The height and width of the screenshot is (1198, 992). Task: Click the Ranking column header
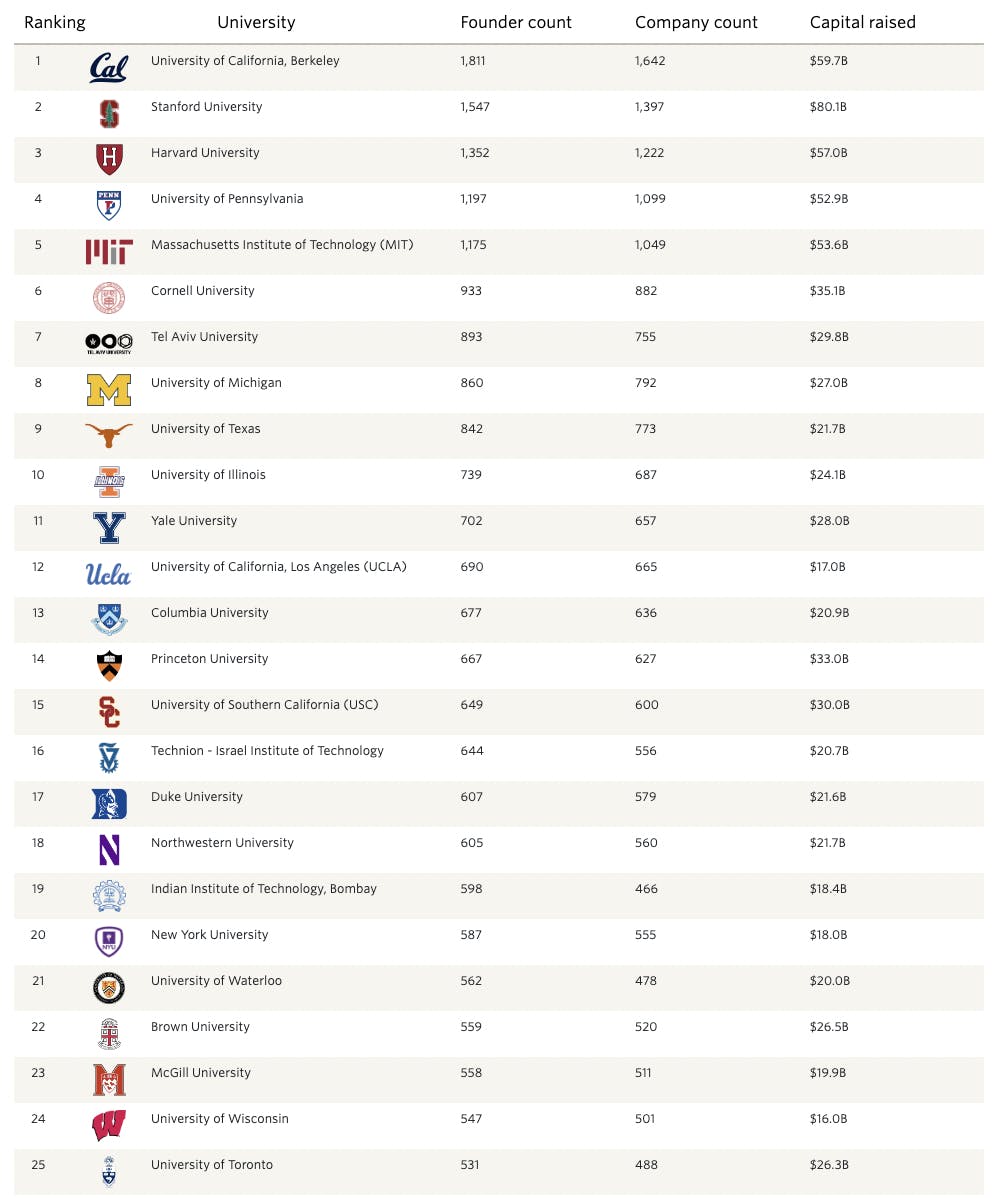(x=55, y=22)
